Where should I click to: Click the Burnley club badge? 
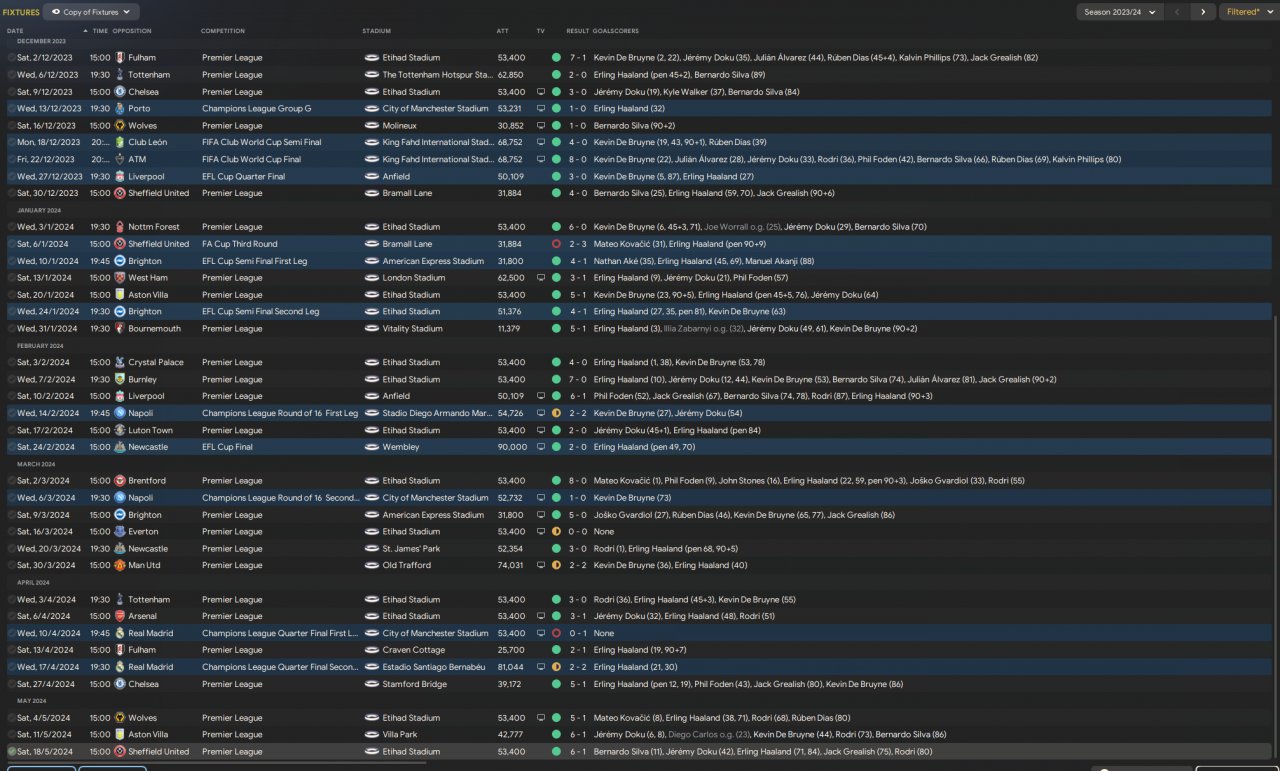coord(120,380)
